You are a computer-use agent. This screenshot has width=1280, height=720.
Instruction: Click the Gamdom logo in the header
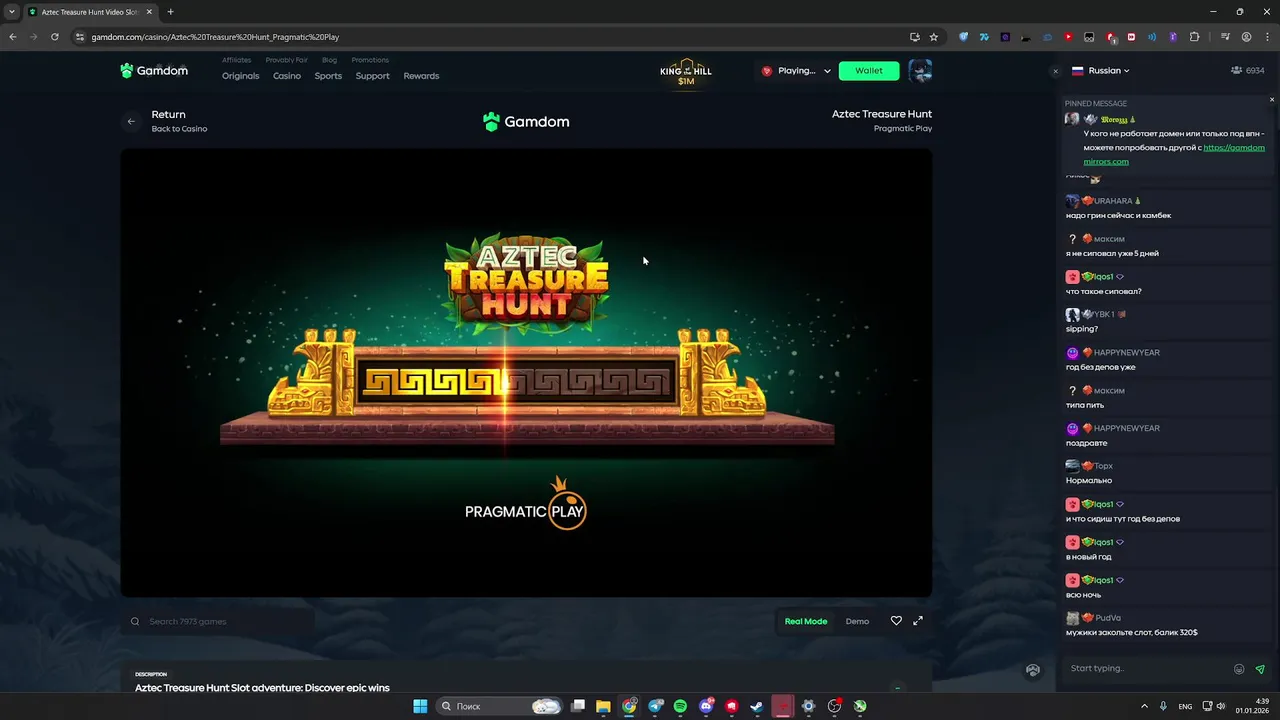click(x=154, y=71)
